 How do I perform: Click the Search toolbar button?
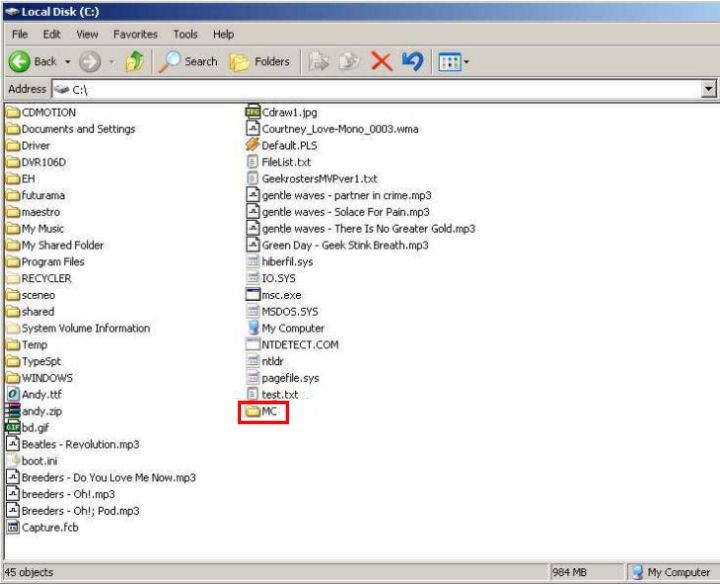[188, 62]
